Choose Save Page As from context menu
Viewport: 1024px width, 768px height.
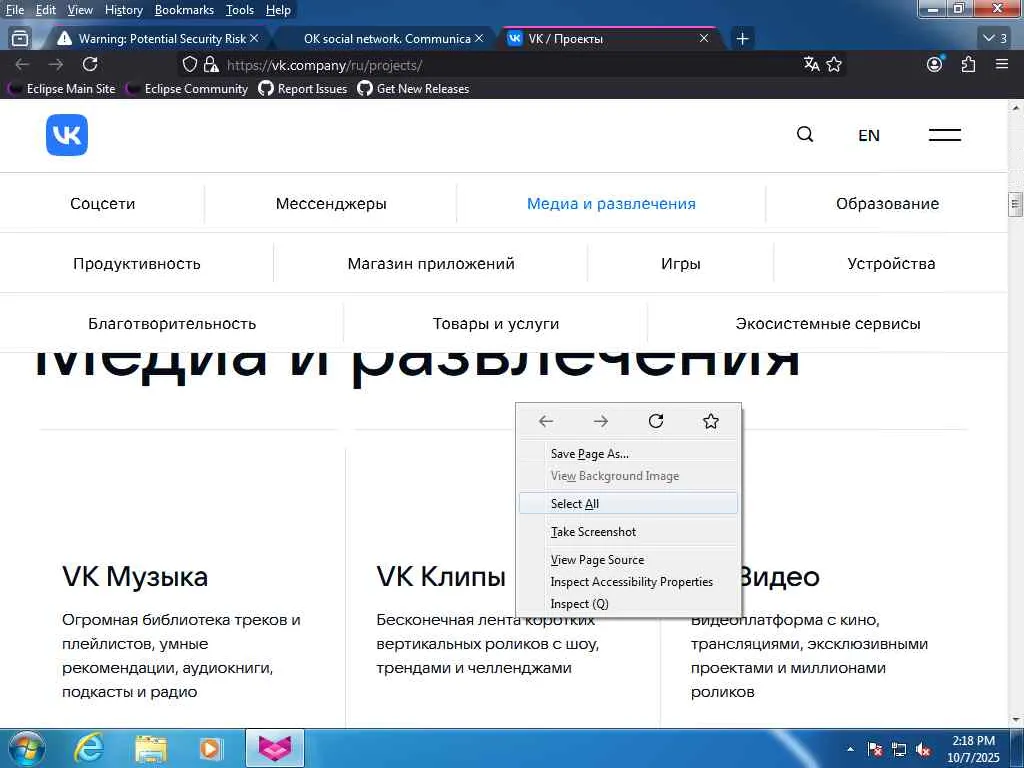[628, 454]
